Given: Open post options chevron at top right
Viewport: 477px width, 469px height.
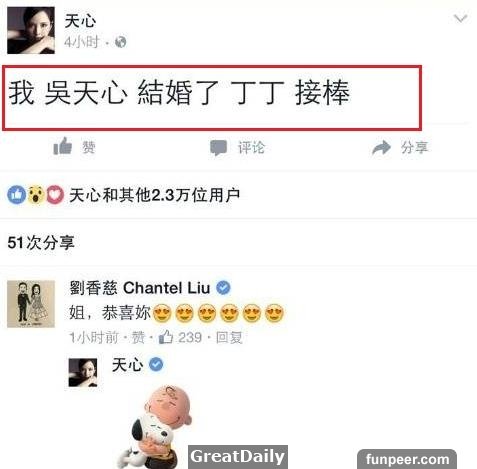Looking at the screenshot, I should coord(461,18).
